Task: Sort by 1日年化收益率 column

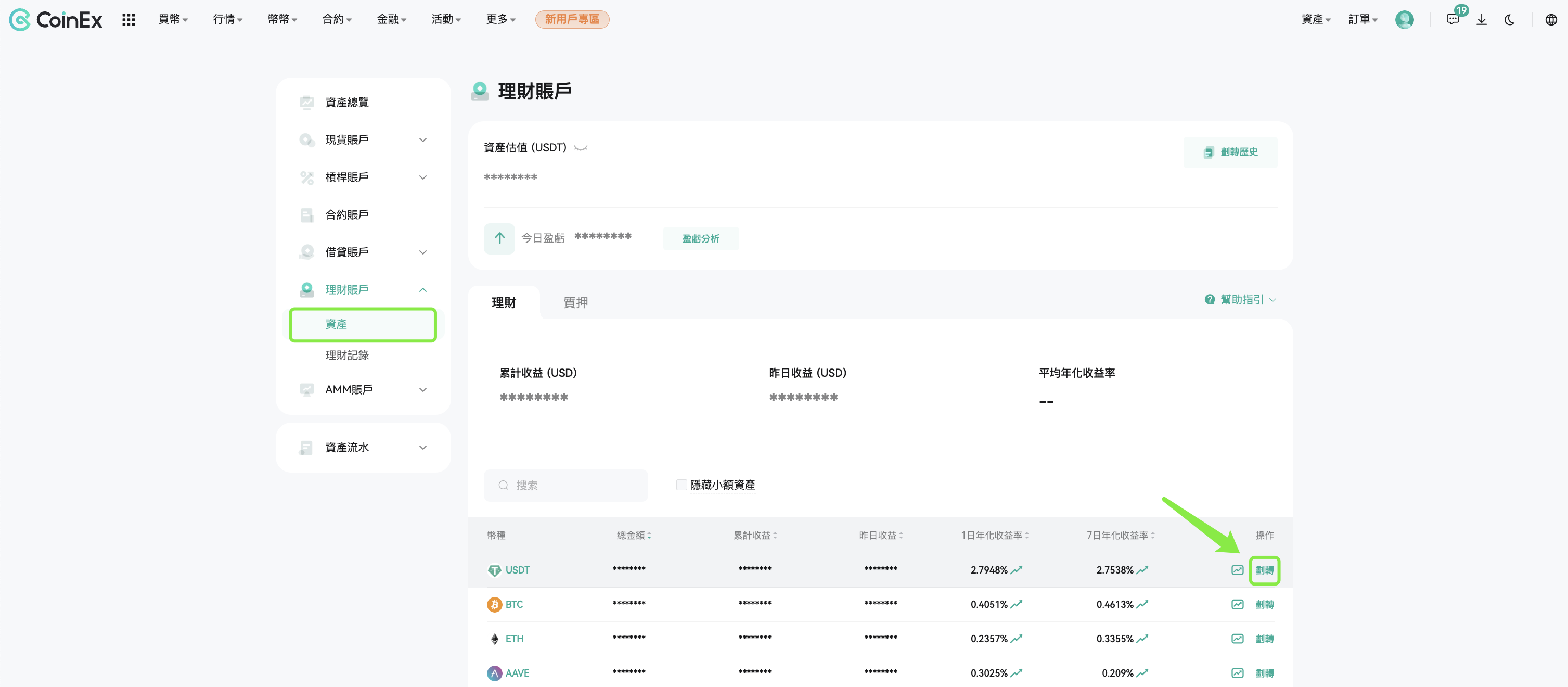Action: tap(995, 536)
